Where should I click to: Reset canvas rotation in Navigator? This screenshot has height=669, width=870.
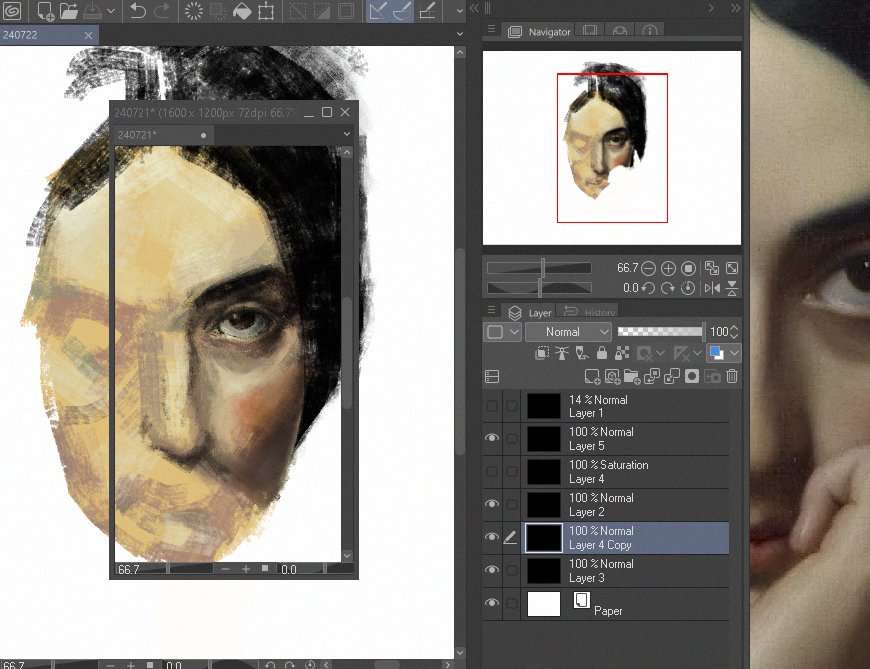[x=688, y=288]
